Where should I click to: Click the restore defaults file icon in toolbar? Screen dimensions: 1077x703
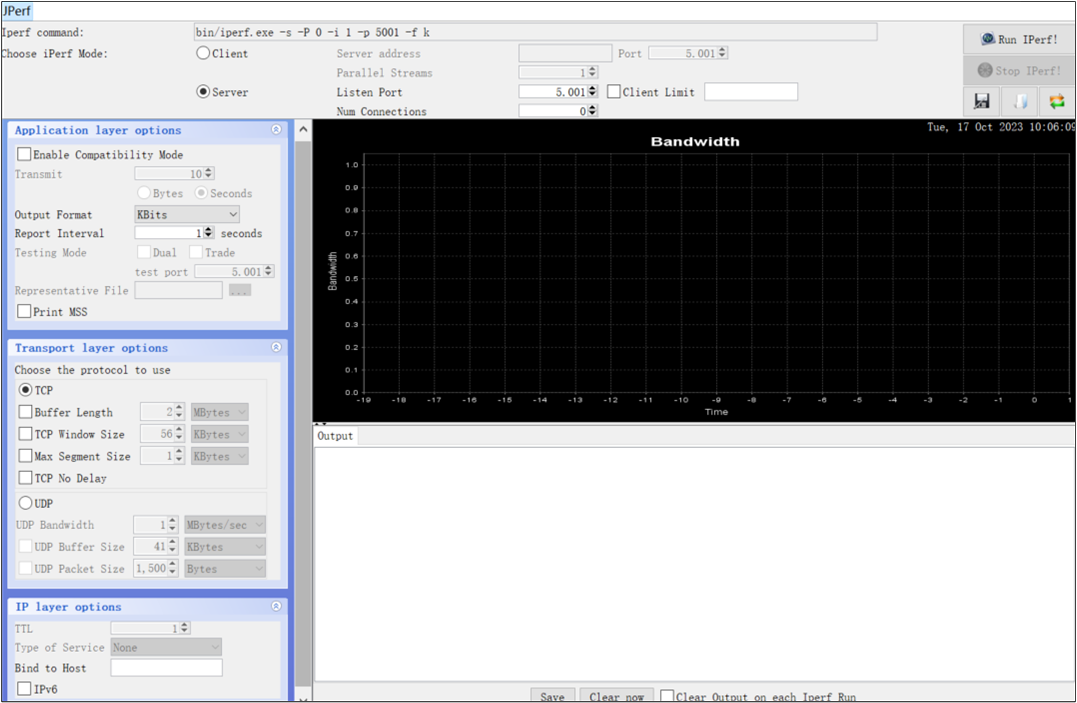pyautogui.click(x=1019, y=101)
